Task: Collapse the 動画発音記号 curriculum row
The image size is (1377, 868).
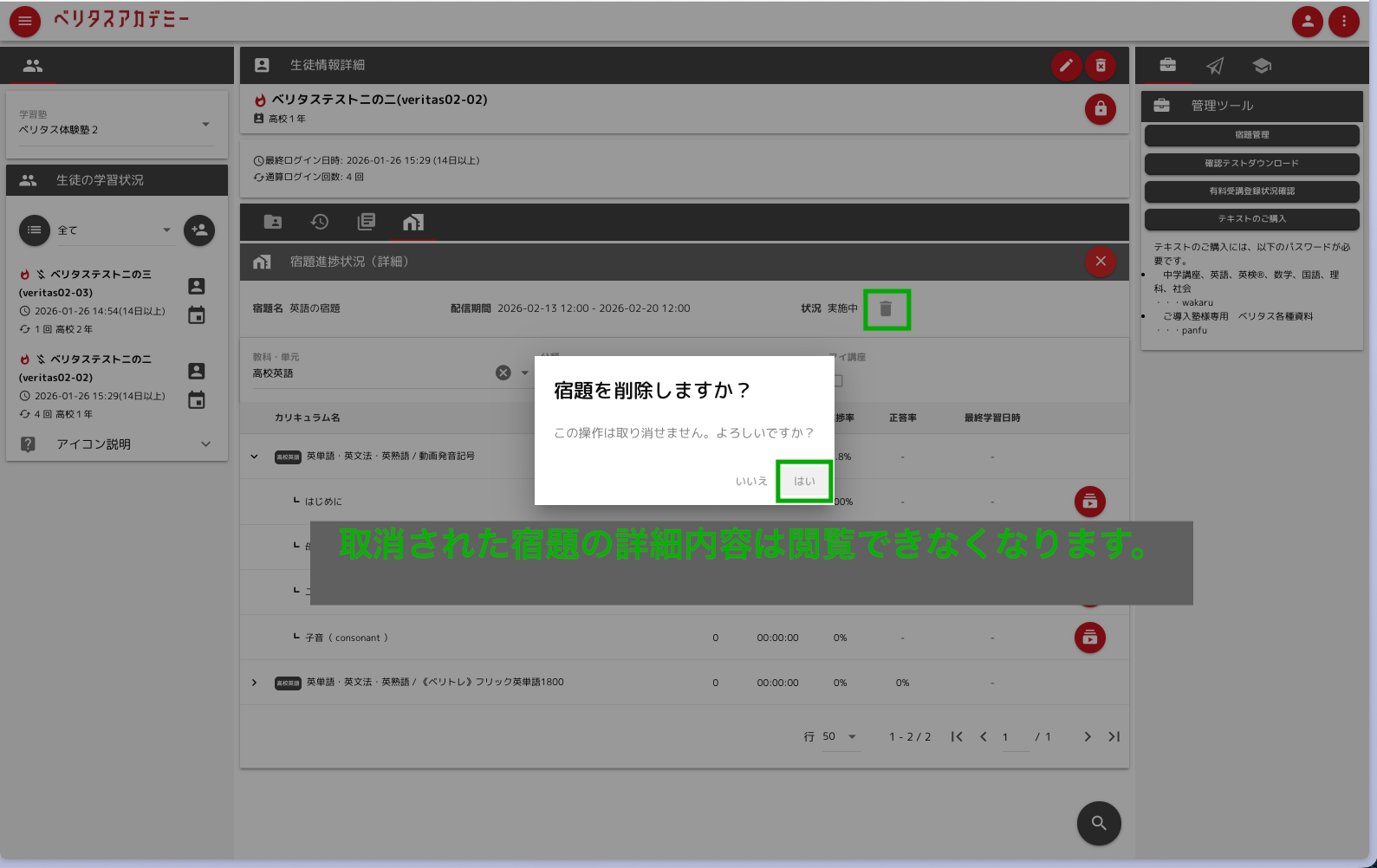Action: [x=254, y=457]
